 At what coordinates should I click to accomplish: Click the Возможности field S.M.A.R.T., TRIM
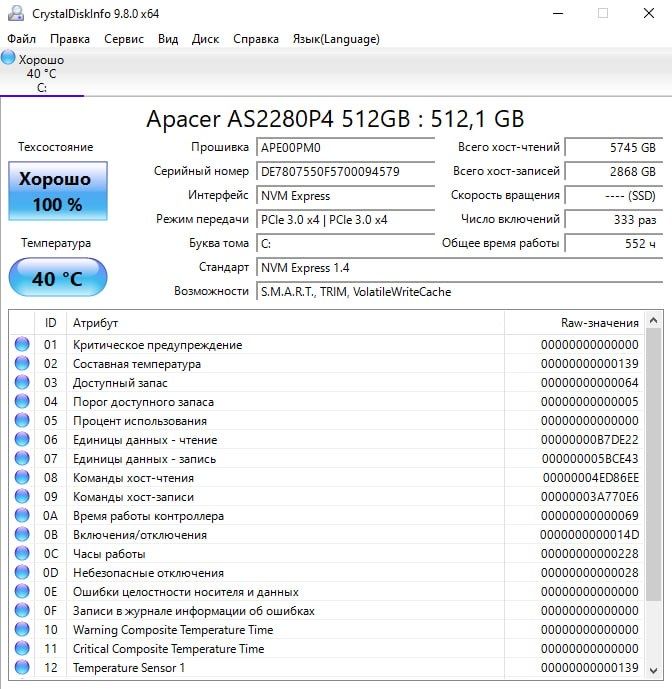(459, 292)
